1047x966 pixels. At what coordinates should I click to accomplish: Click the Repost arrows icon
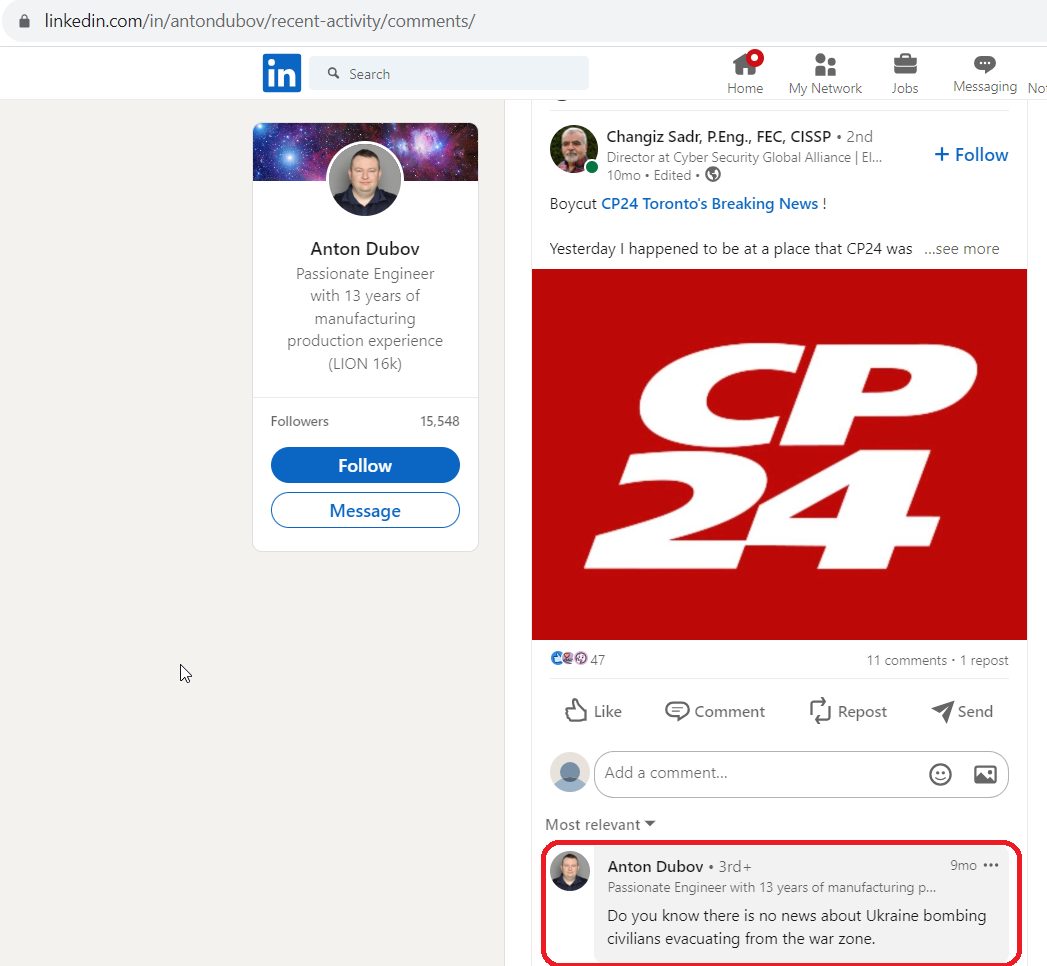click(x=820, y=711)
